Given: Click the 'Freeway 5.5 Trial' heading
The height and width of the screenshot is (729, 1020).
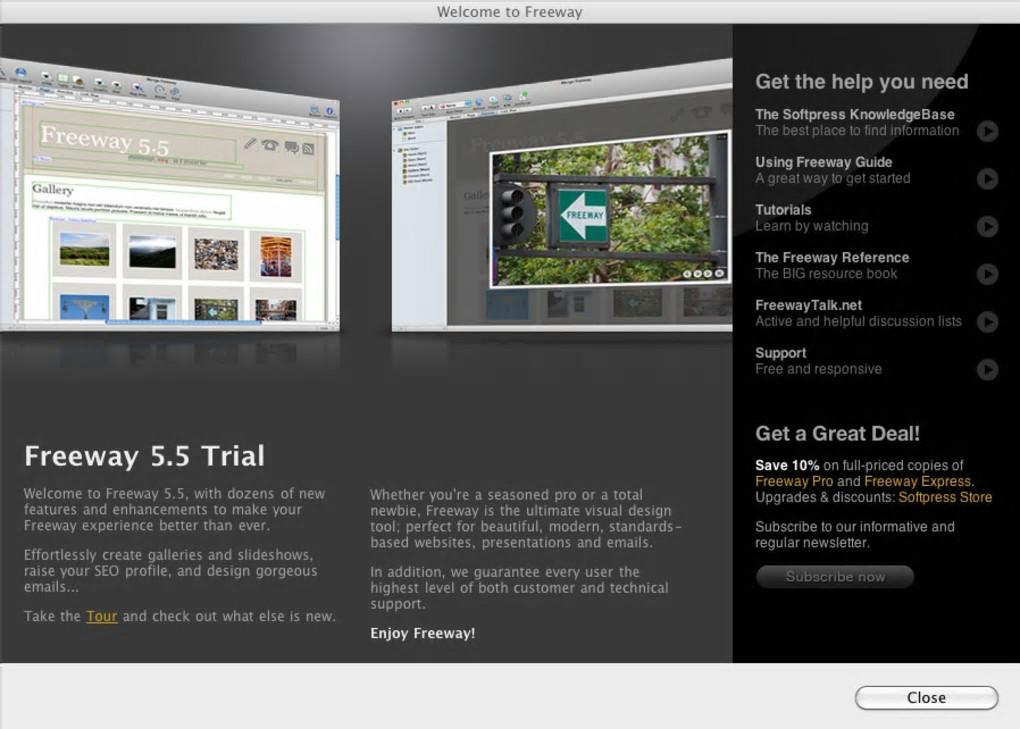Looking at the screenshot, I should point(144,456).
